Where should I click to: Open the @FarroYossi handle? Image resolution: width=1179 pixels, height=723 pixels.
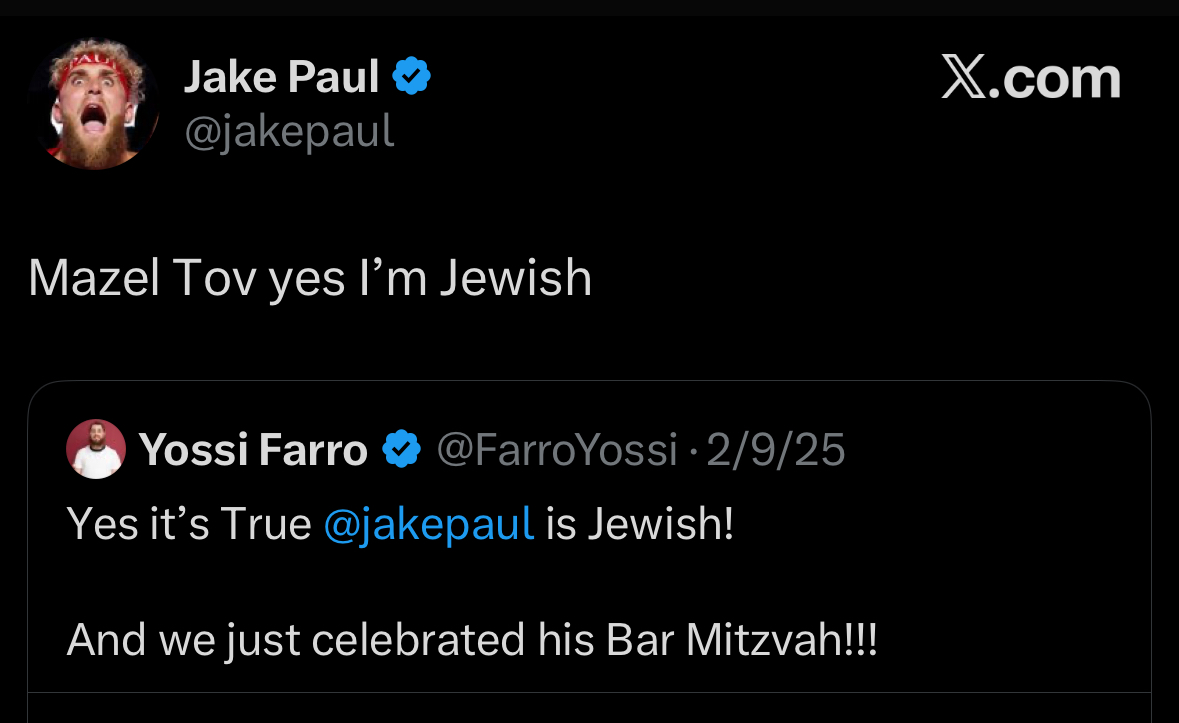click(x=558, y=450)
